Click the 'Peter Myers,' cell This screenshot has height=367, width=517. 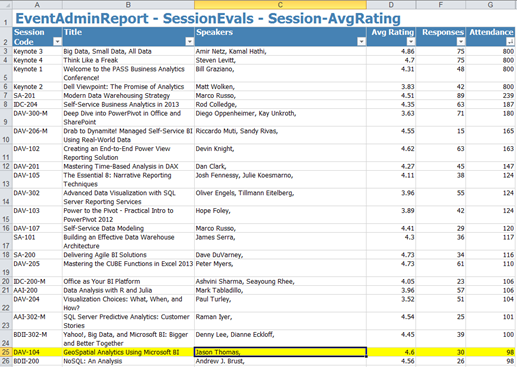280,268
